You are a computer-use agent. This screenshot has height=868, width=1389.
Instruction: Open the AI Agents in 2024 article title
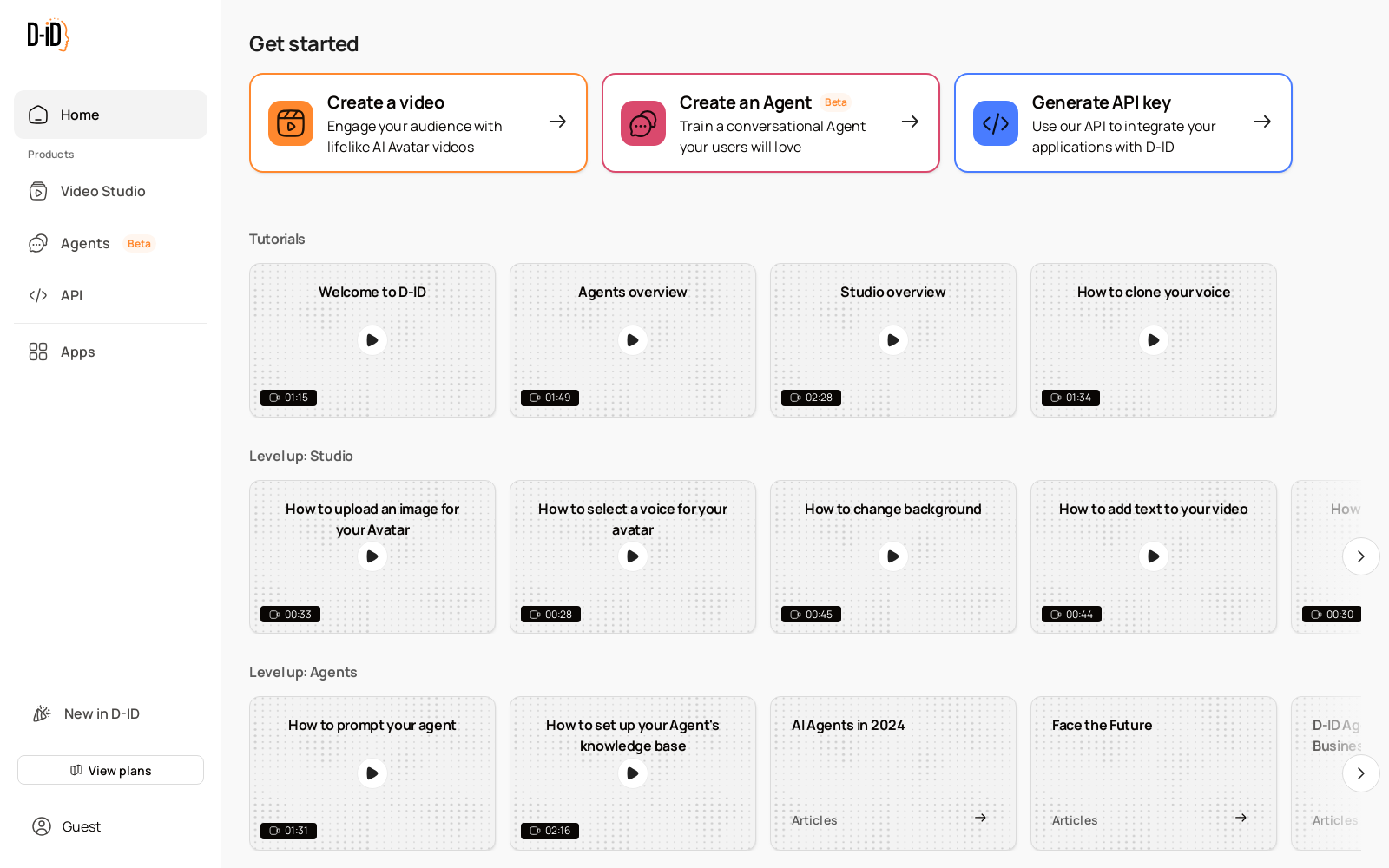[x=848, y=725]
